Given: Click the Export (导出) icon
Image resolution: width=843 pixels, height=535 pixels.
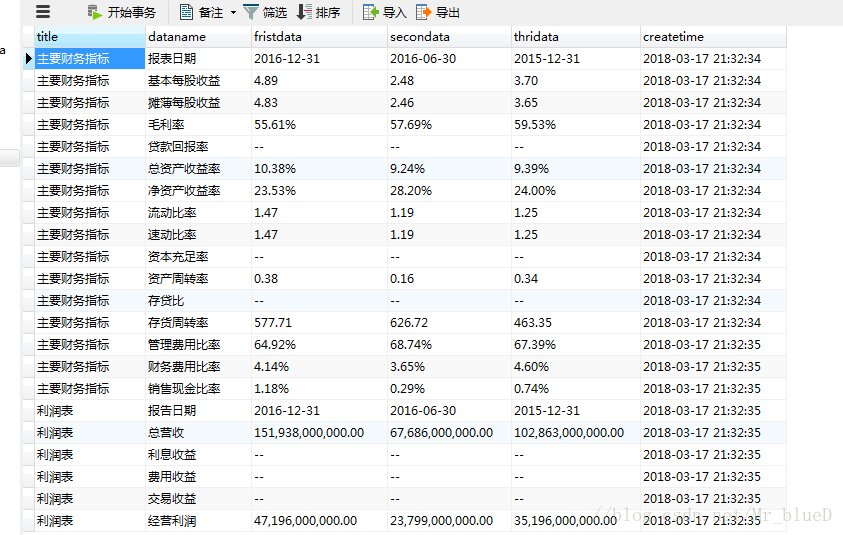Looking at the screenshot, I should pos(423,12).
